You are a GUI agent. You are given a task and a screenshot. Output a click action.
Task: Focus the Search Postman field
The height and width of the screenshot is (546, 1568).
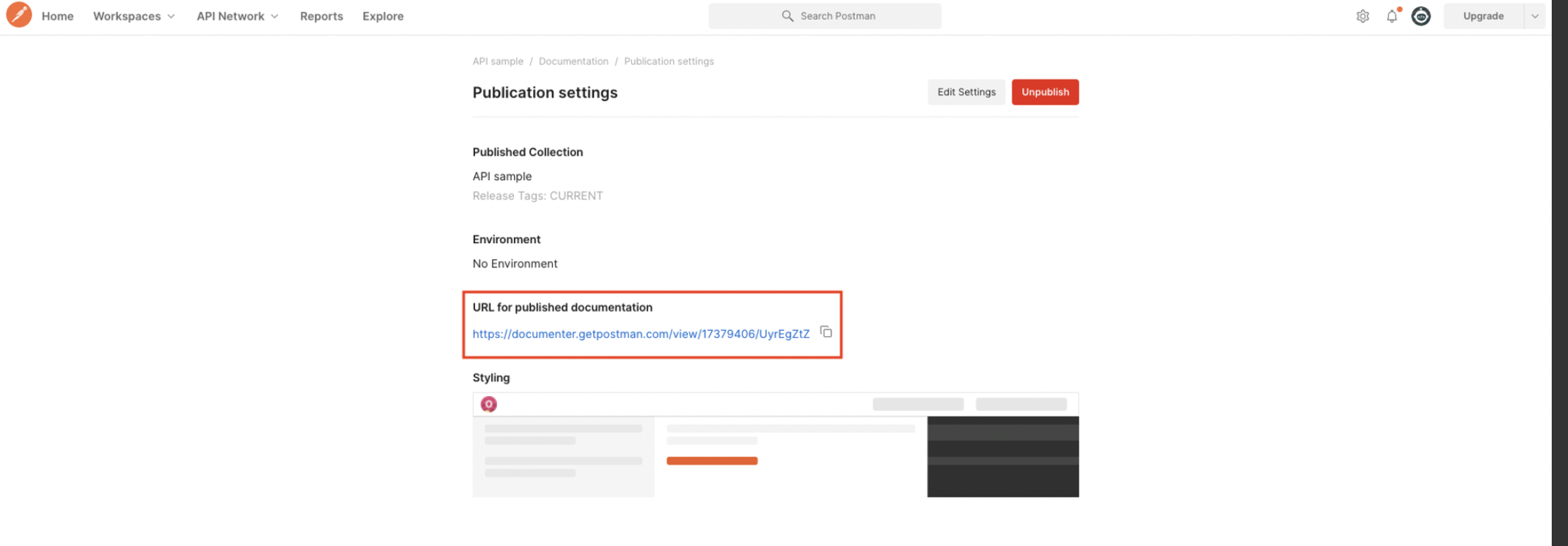point(825,16)
